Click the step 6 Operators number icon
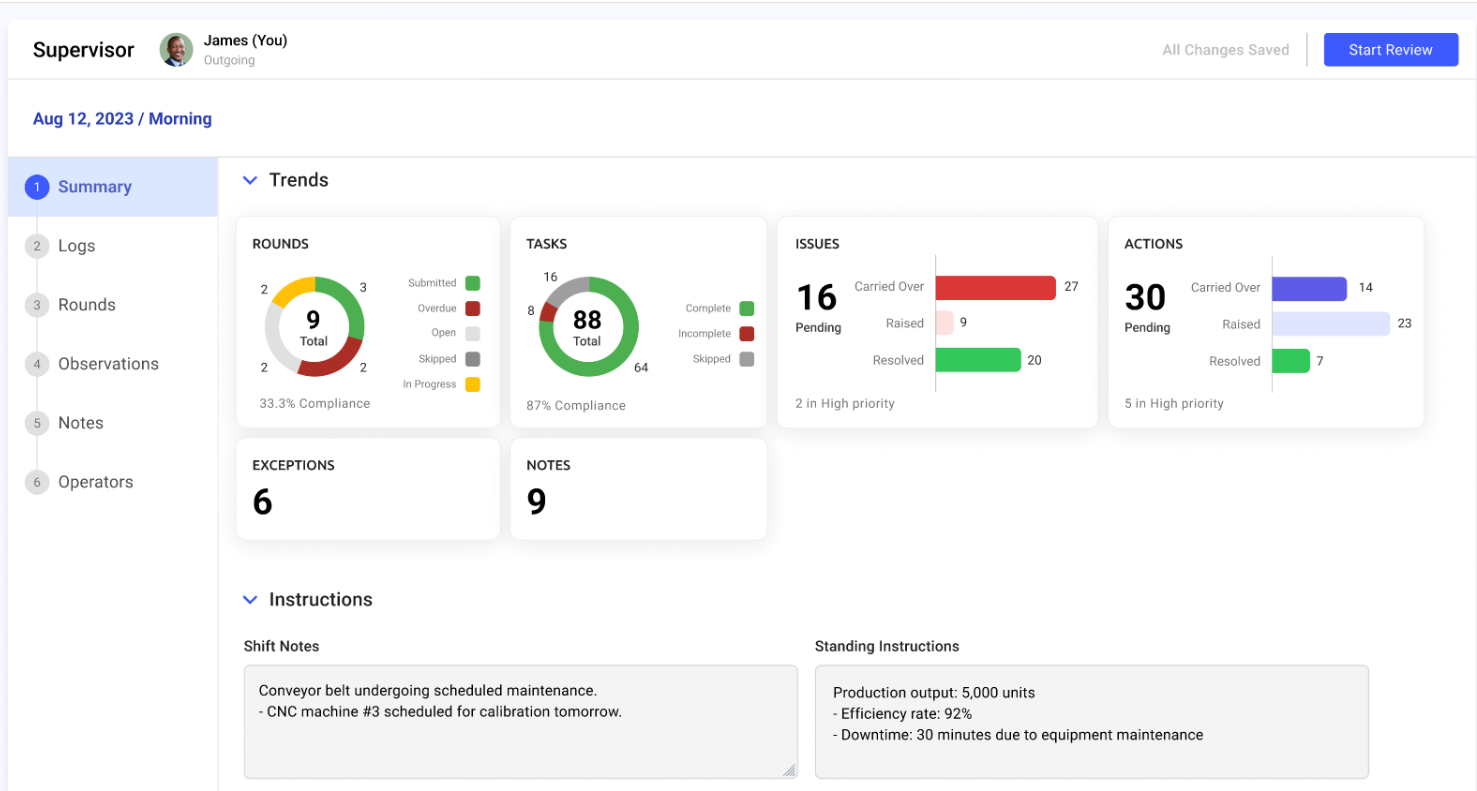 pos(37,482)
